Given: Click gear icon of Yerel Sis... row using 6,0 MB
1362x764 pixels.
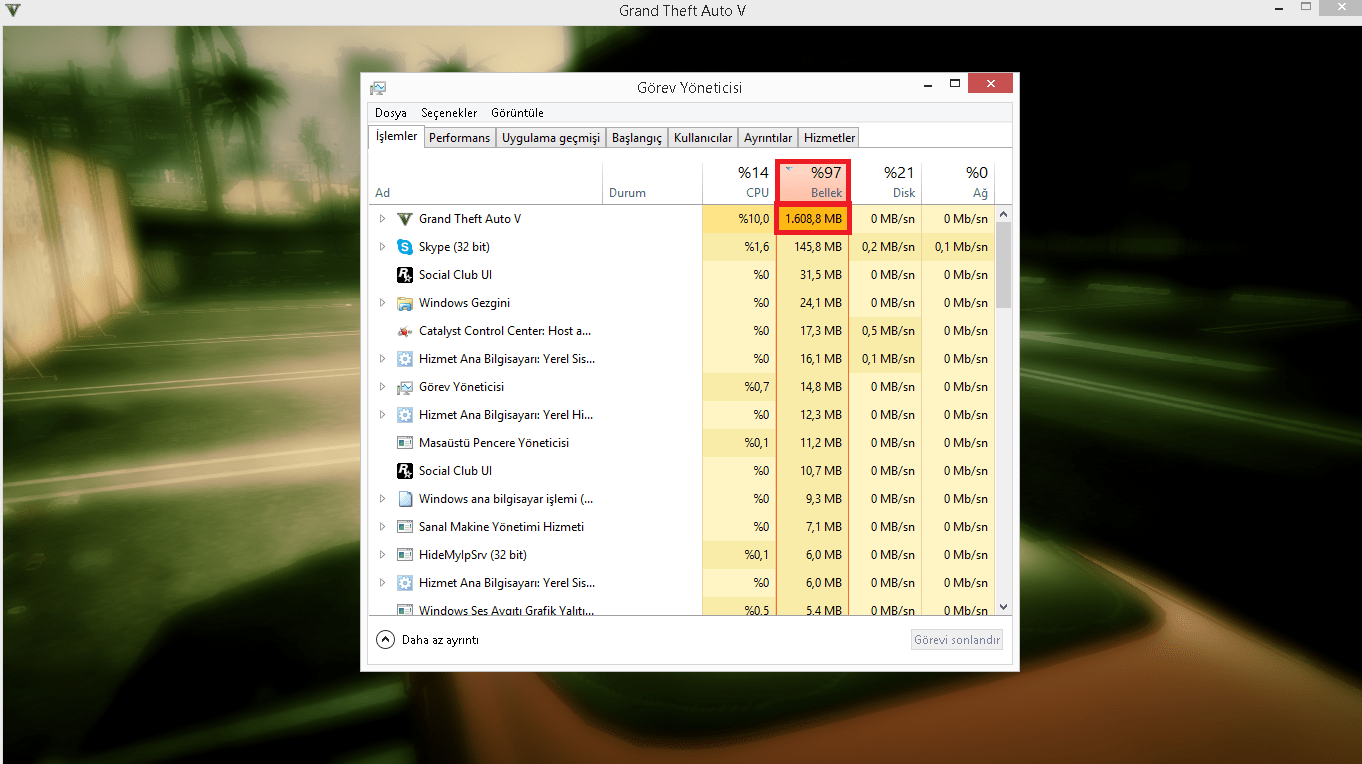Looking at the screenshot, I should point(405,583).
